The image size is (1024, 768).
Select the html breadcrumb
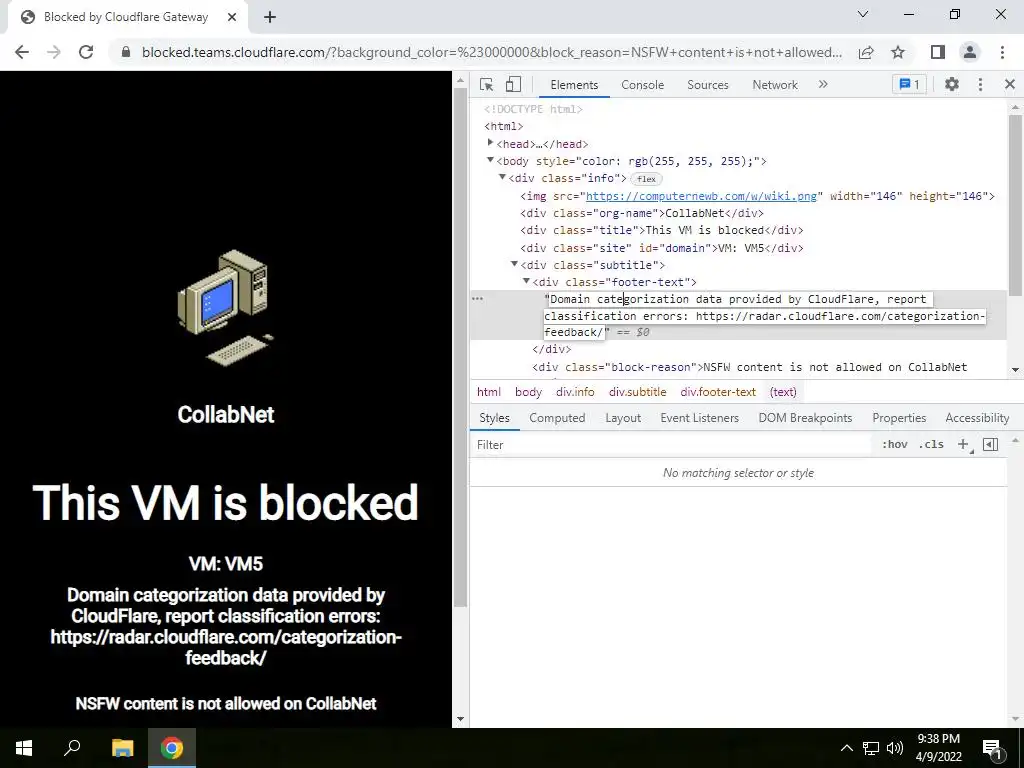488,392
